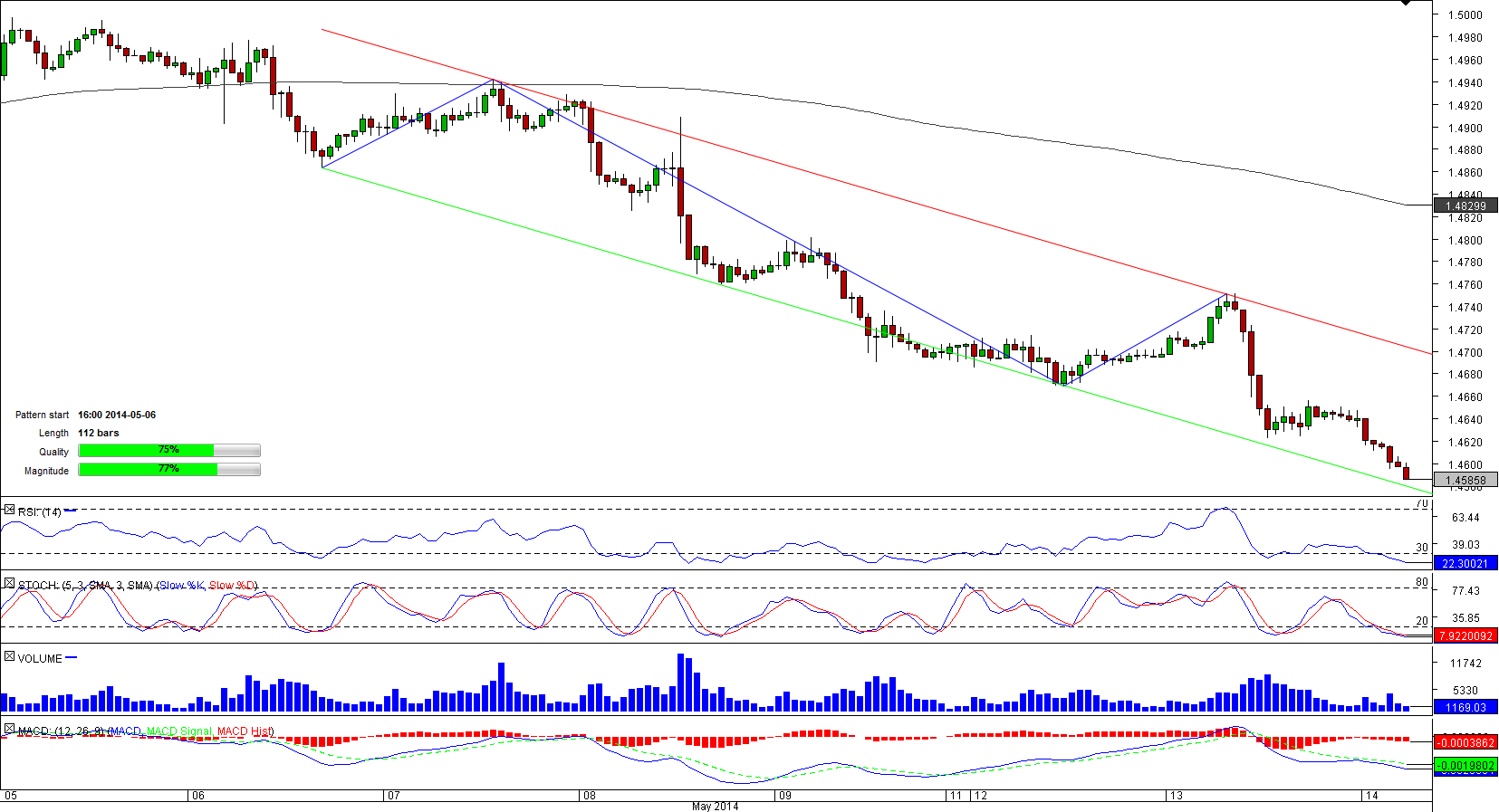Click the Magnitude 77% progress bar
1499x812 pixels.
point(169,470)
